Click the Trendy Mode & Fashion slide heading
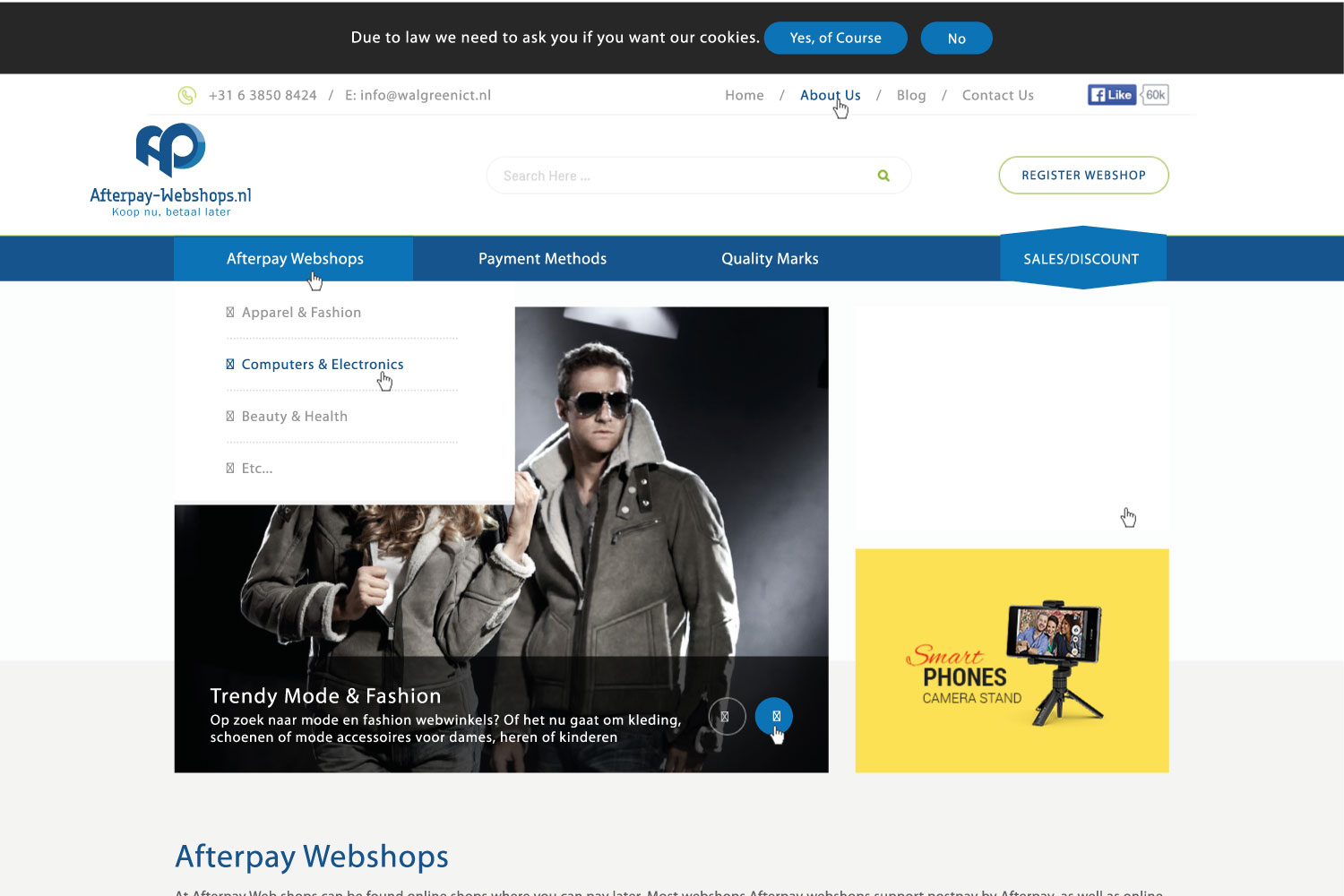This screenshot has width=1344, height=896. point(325,696)
